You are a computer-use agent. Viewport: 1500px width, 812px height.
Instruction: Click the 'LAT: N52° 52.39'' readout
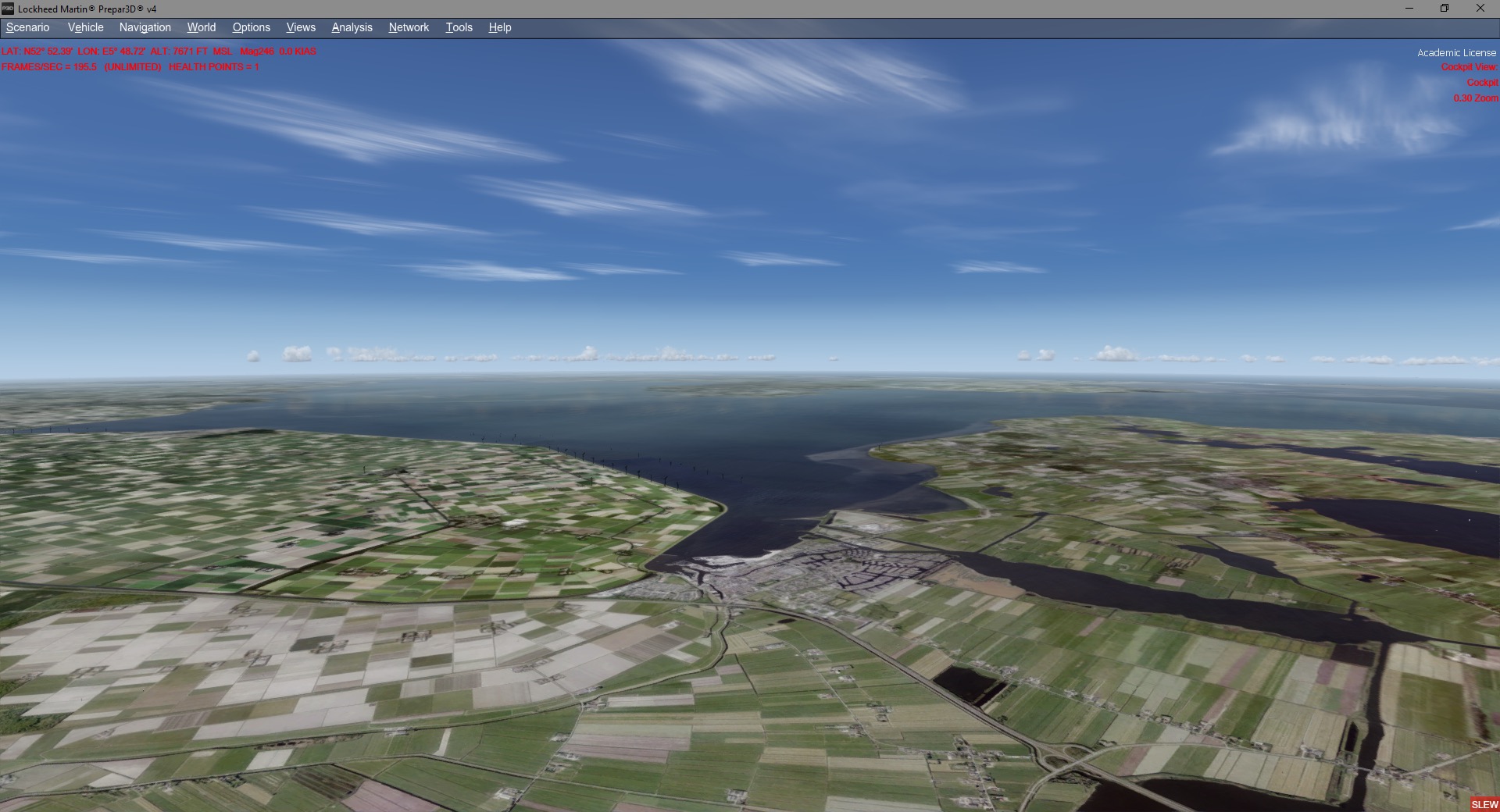[37, 52]
